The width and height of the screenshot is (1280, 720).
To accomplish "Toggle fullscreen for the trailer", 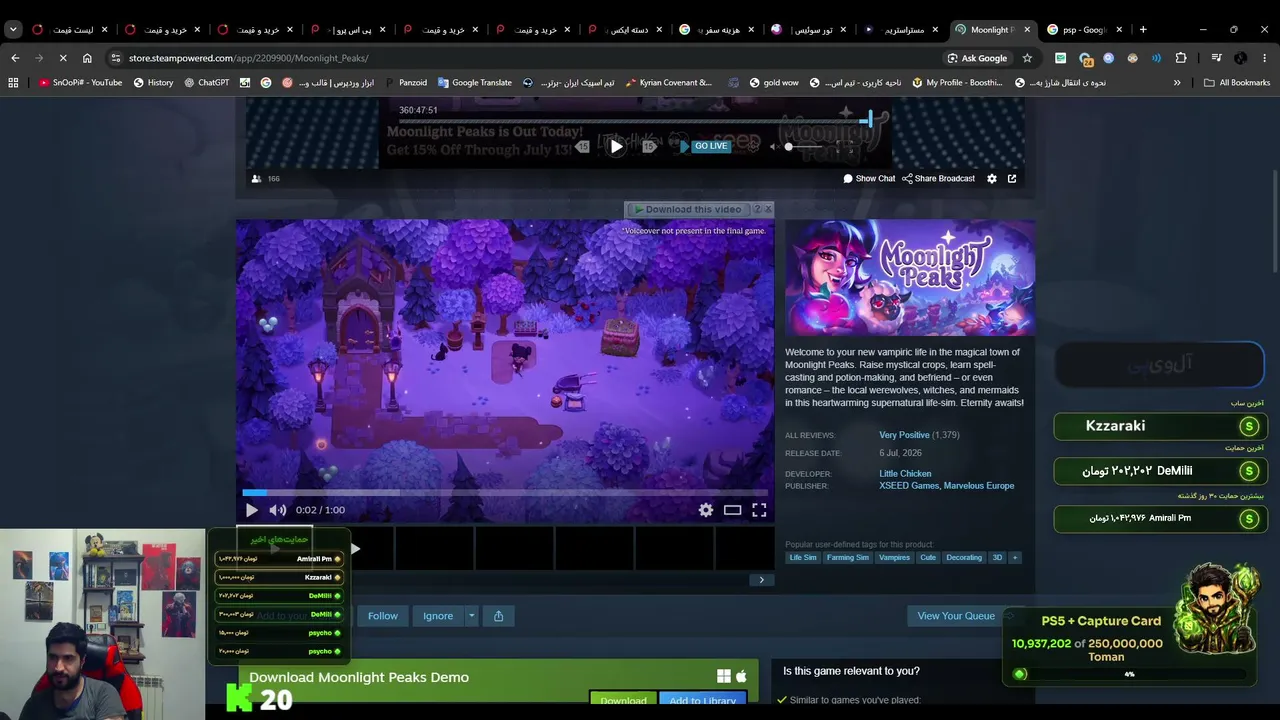I will pos(760,510).
